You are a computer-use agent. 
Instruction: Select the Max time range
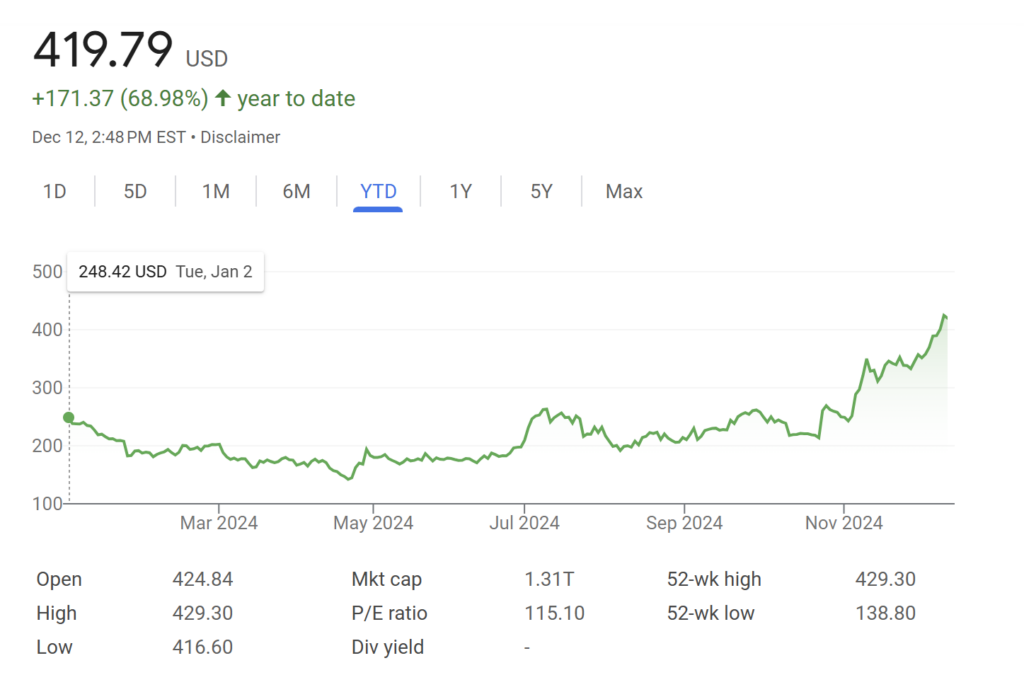pyautogui.click(x=624, y=191)
